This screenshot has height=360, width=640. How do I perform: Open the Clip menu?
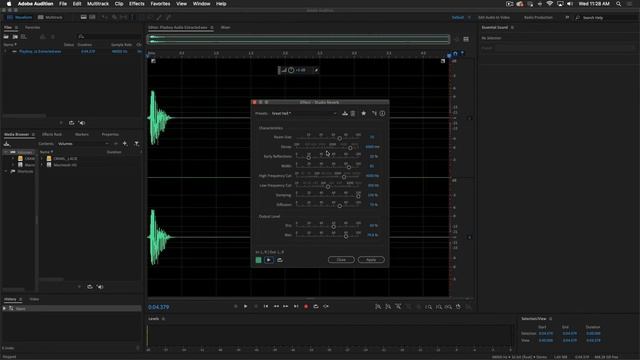point(119,4)
